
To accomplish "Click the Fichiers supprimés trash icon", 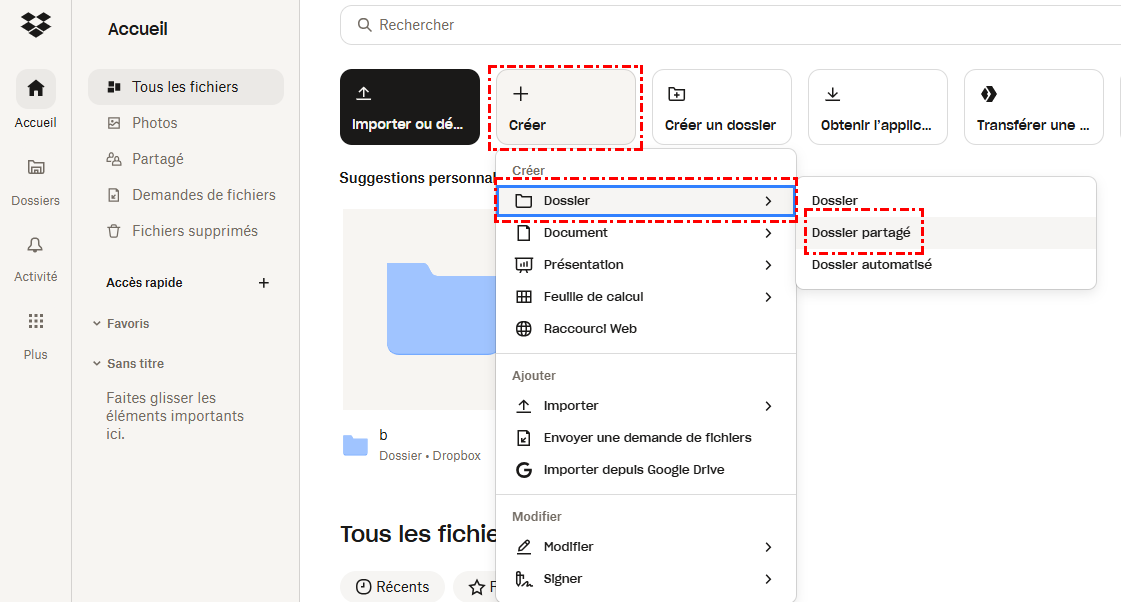I will tap(114, 231).
